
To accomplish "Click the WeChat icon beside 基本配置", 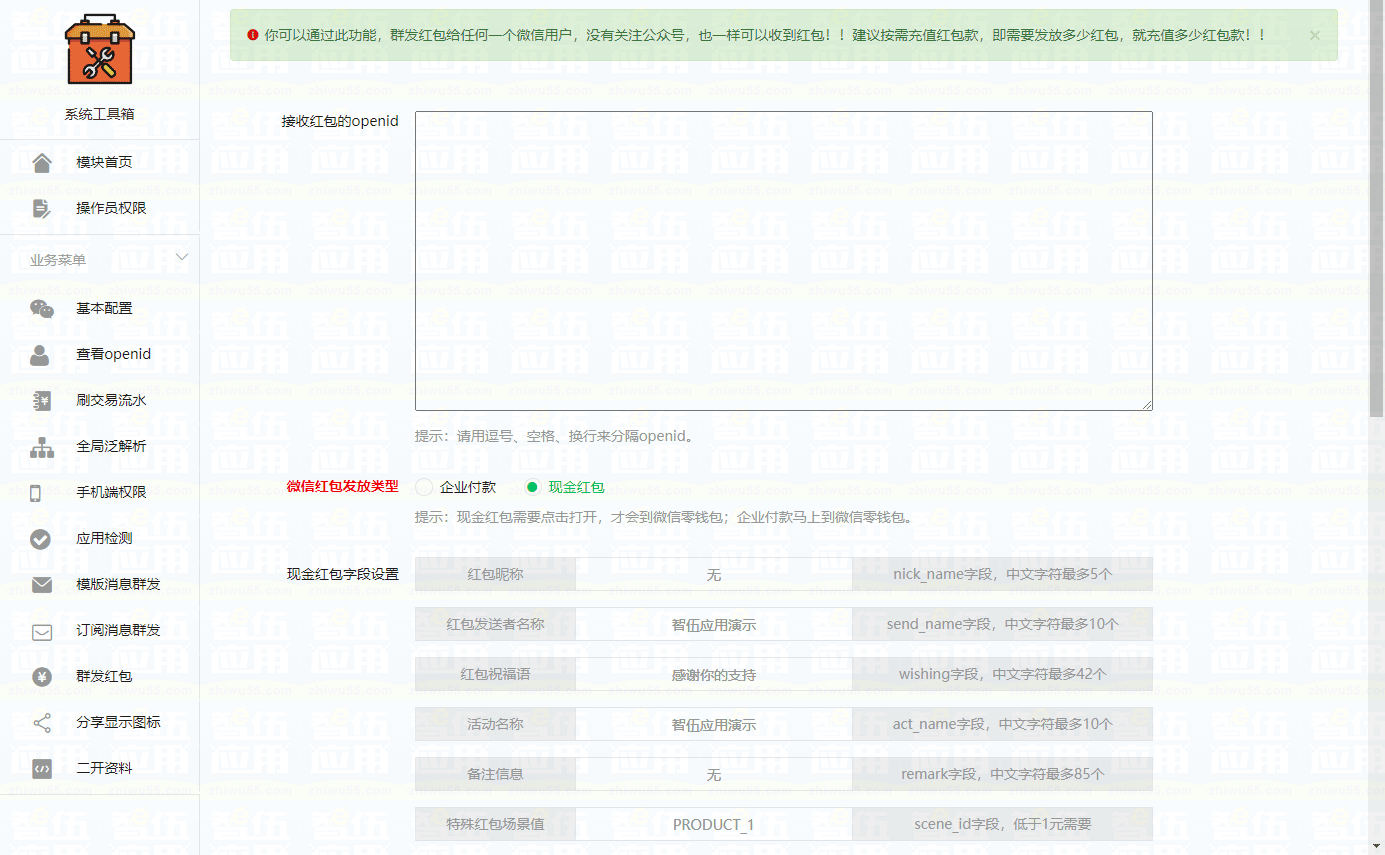I will (x=41, y=308).
